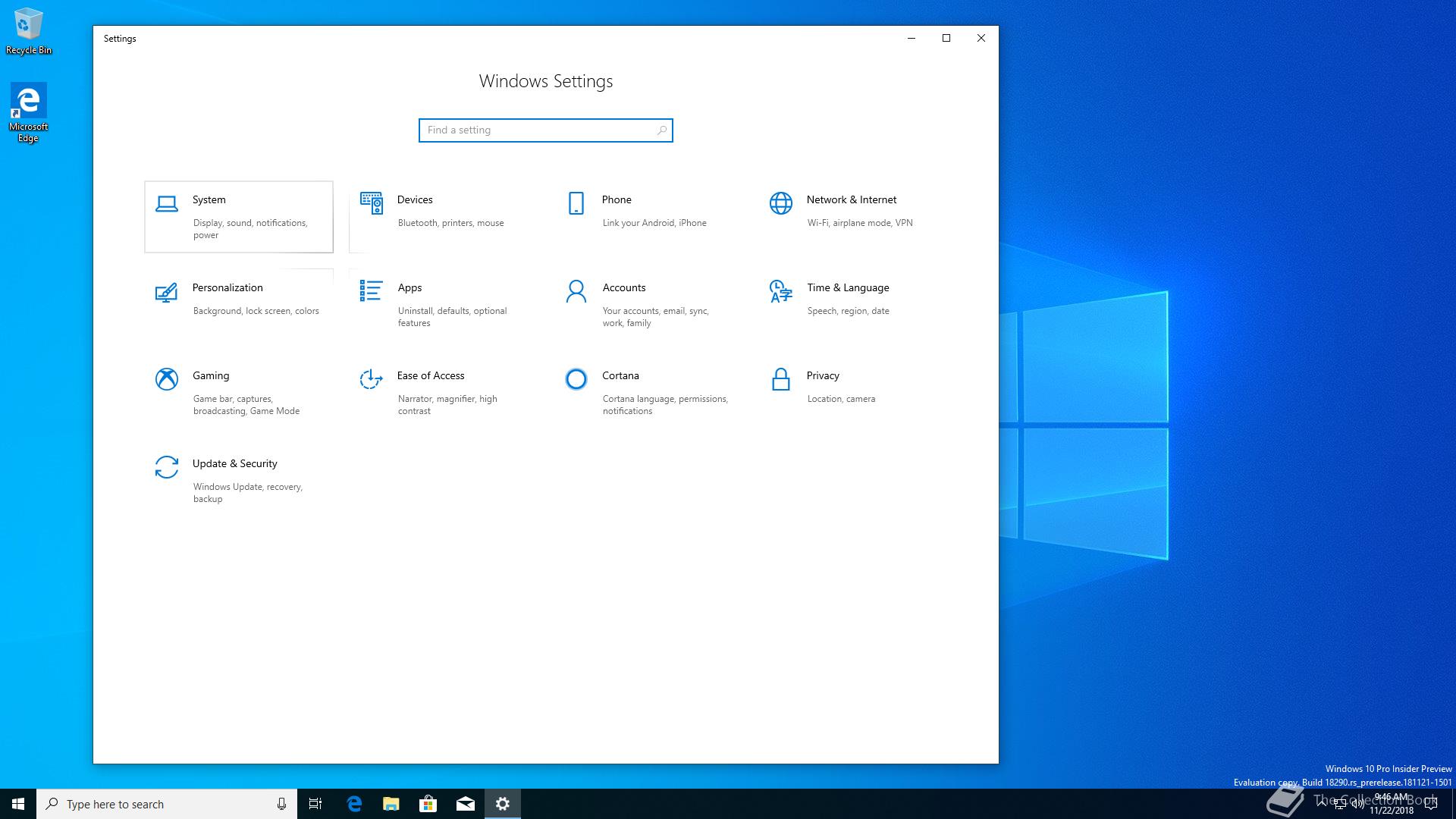Viewport: 1456px width, 819px height.
Task: Select Ease of Access title
Action: coord(431,375)
